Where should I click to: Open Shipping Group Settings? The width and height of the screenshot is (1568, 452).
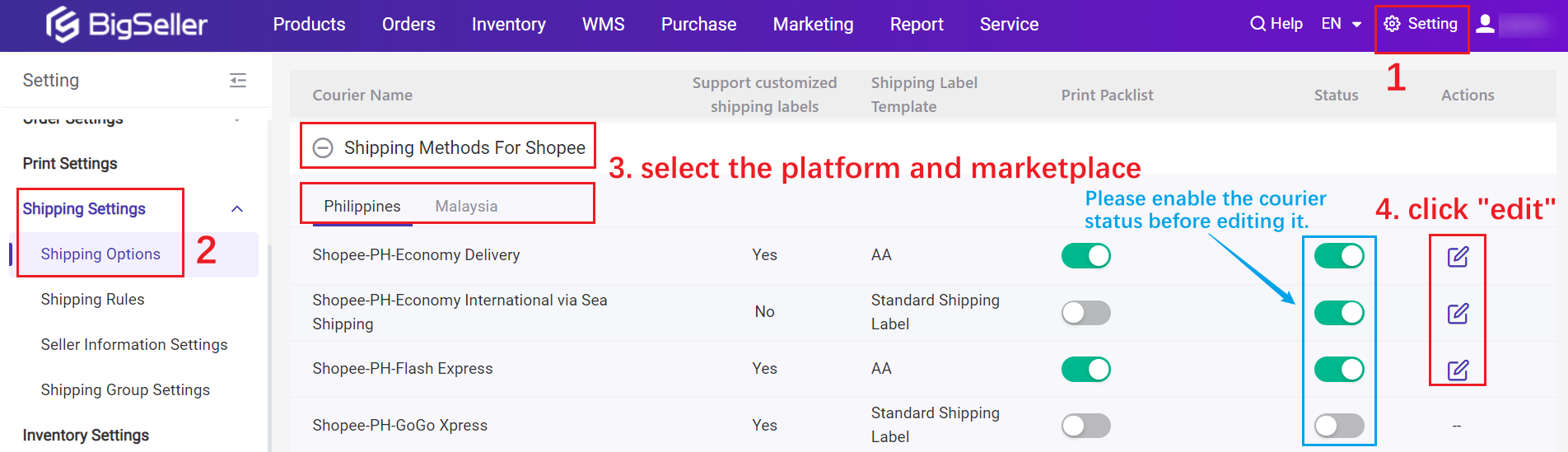[125, 390]
